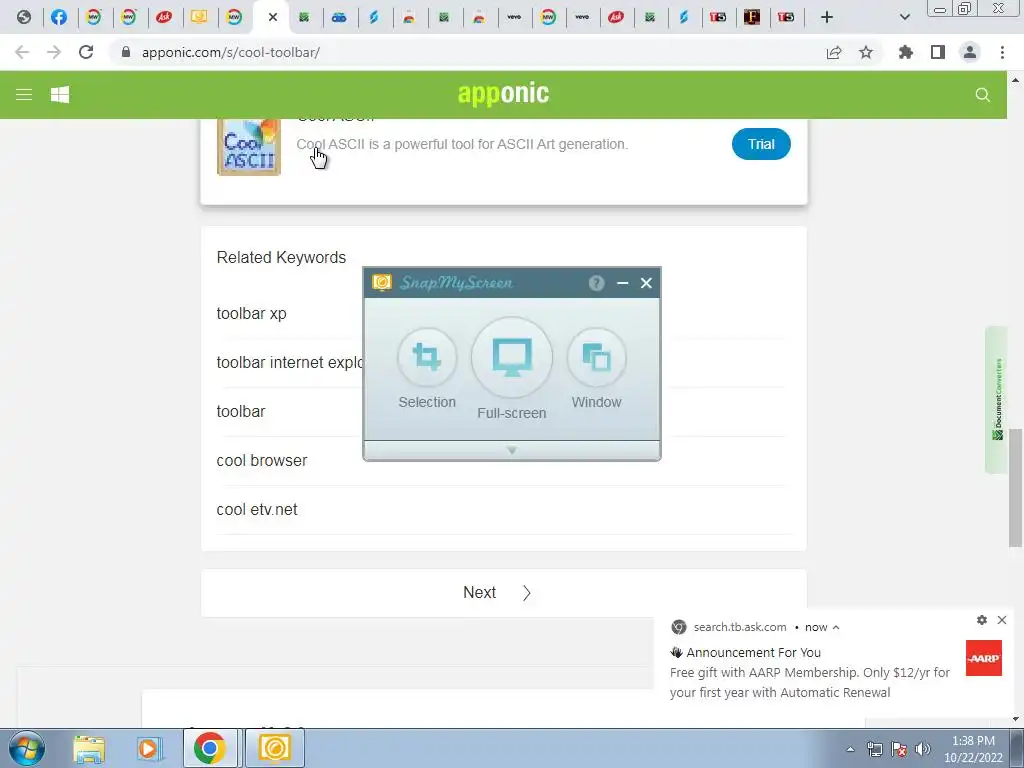Show hidden system tray icons
1024x768 pixels.
[850, 749]
